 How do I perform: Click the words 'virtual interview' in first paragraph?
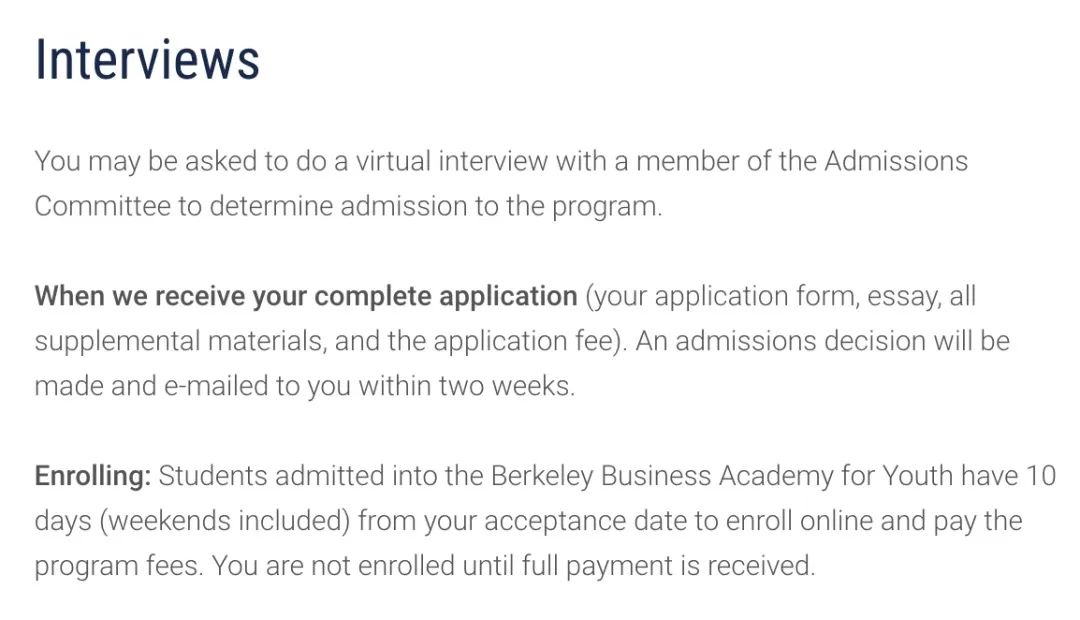(451, 161)
